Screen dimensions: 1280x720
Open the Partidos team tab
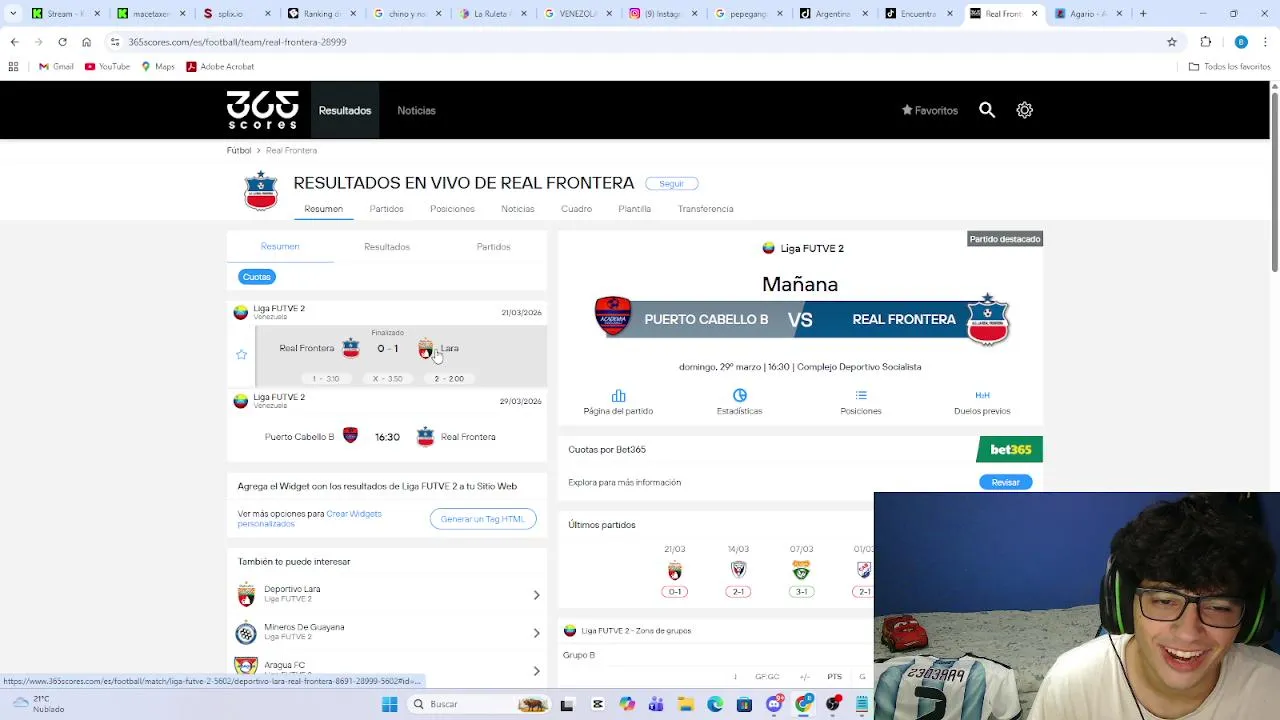(x=386, y=209)
